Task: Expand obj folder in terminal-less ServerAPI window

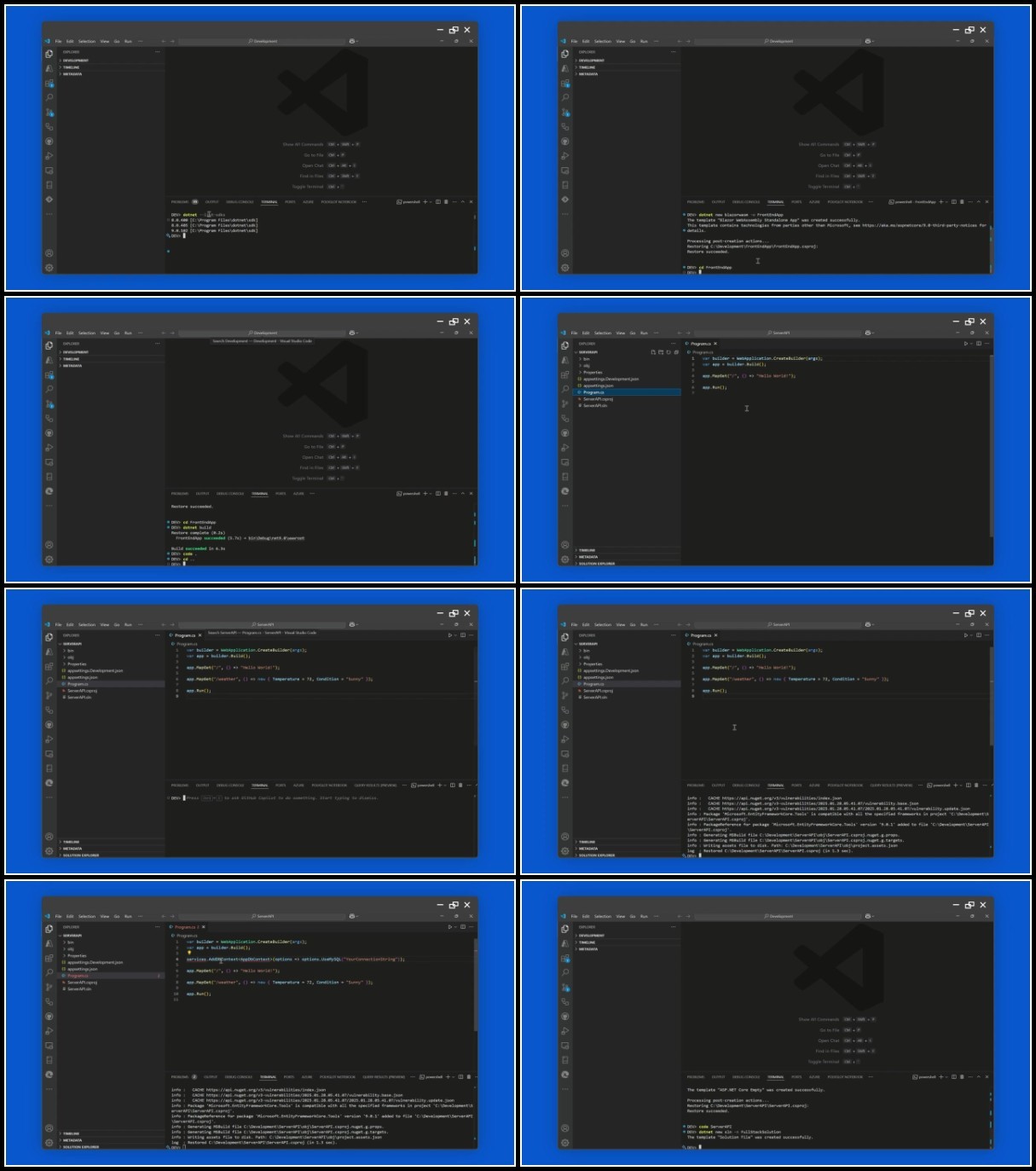Action: tap(628, 366)
